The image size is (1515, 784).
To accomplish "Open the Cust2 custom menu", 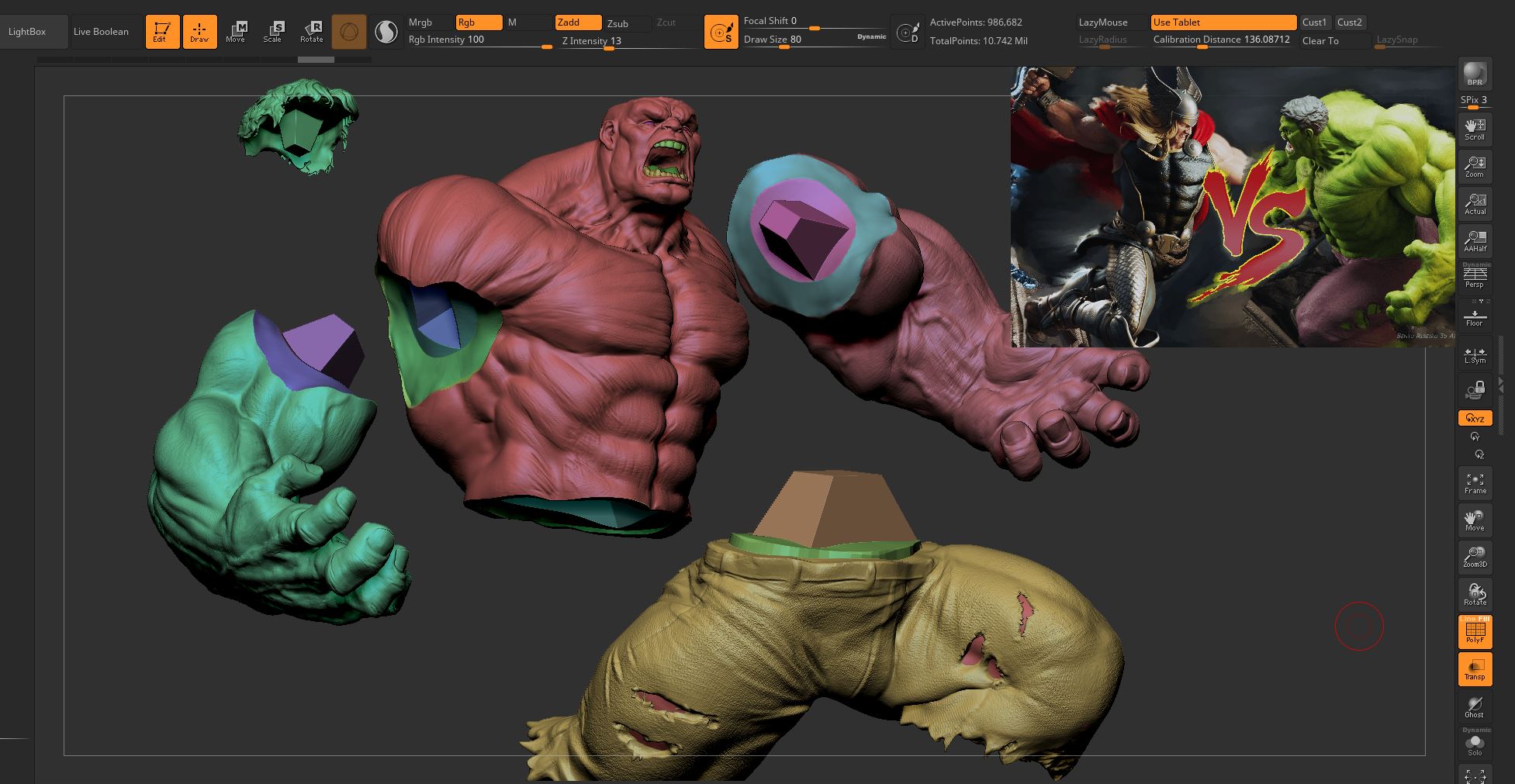I will point(1351,22).
